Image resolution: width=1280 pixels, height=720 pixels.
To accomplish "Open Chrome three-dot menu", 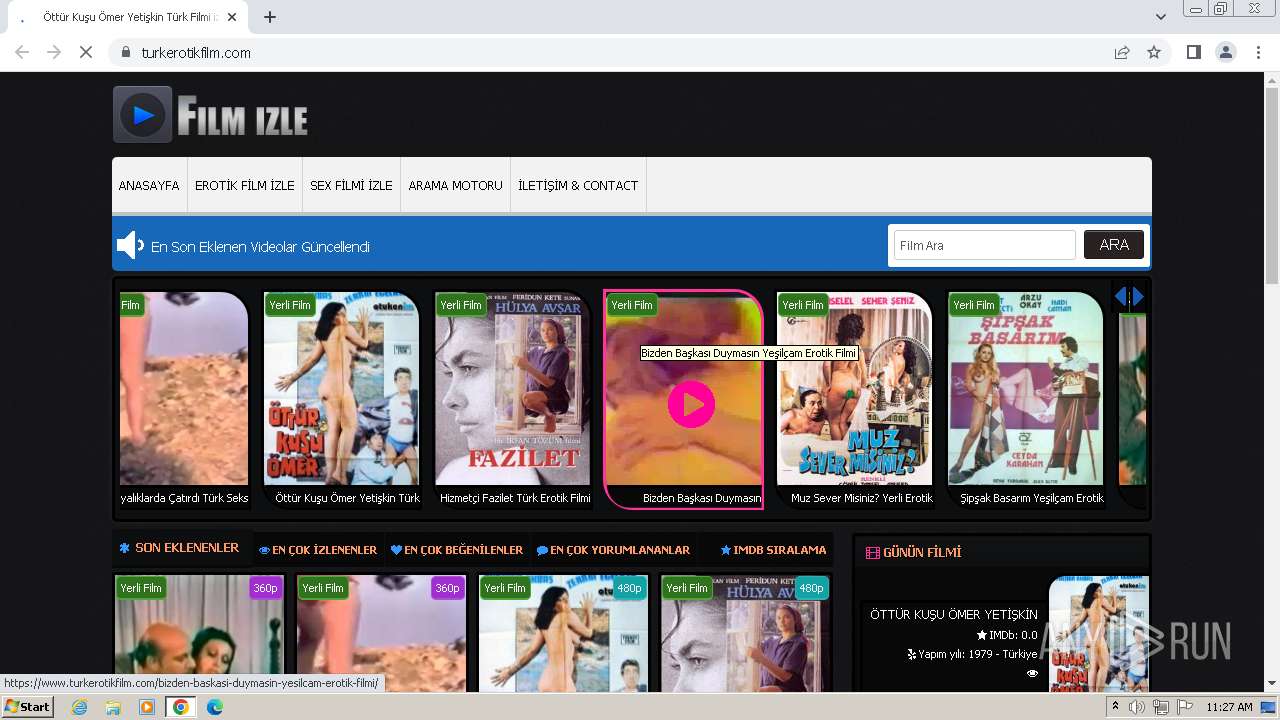I will coord(1258,53).
